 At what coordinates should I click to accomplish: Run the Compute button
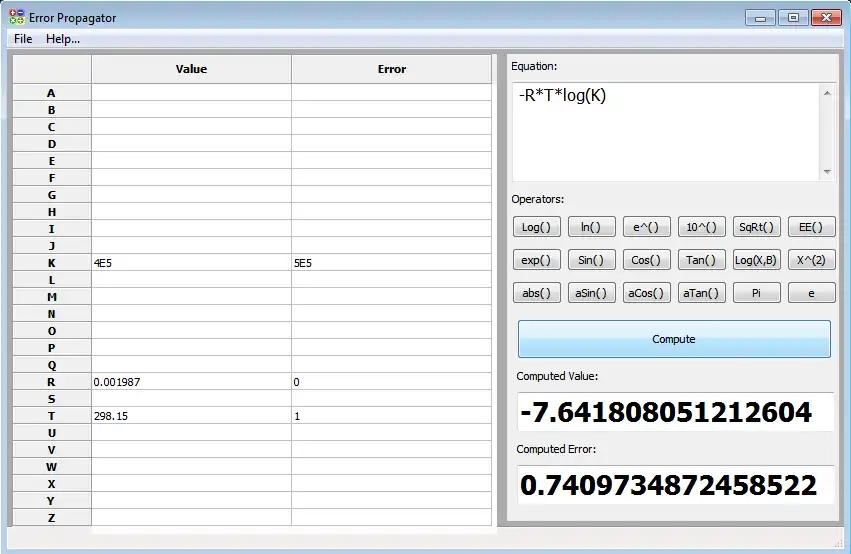point(674,339)
